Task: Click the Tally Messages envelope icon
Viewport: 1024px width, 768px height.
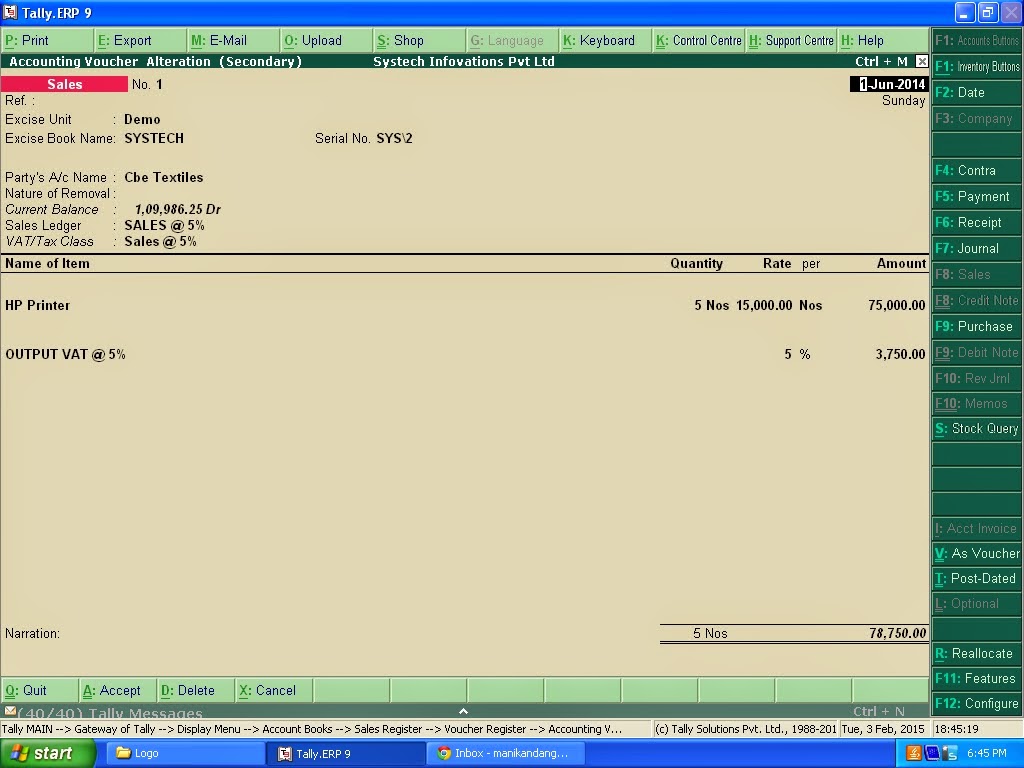Action: point(10,711)
